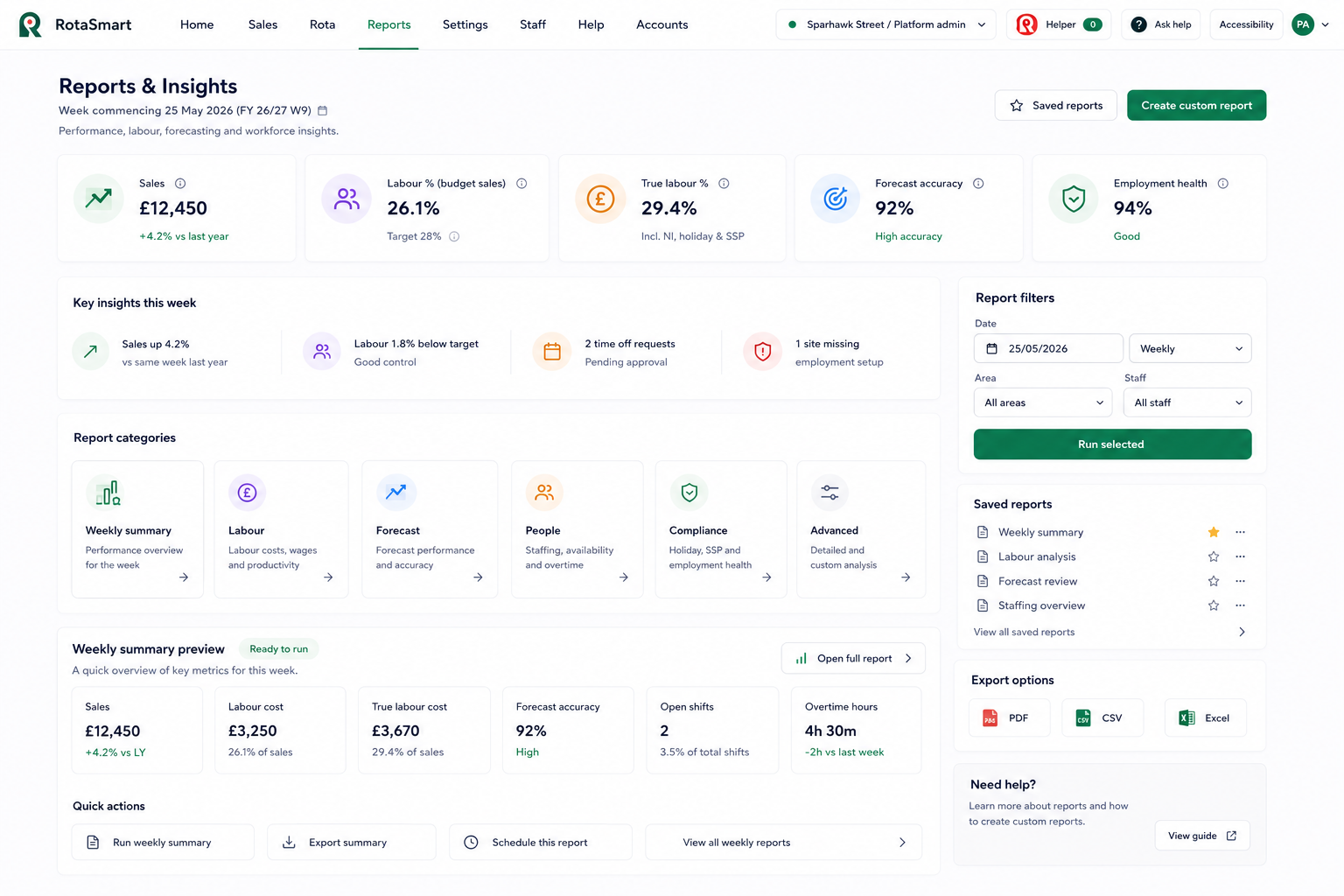Click the info icon beside True labour %
The width and height of the screenshot is (1344, 896).
click(x=724, y=184)
